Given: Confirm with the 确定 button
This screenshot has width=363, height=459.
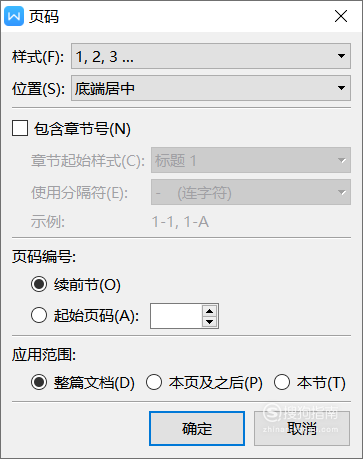Looking at the screenshot, I should tap(197, 428).
